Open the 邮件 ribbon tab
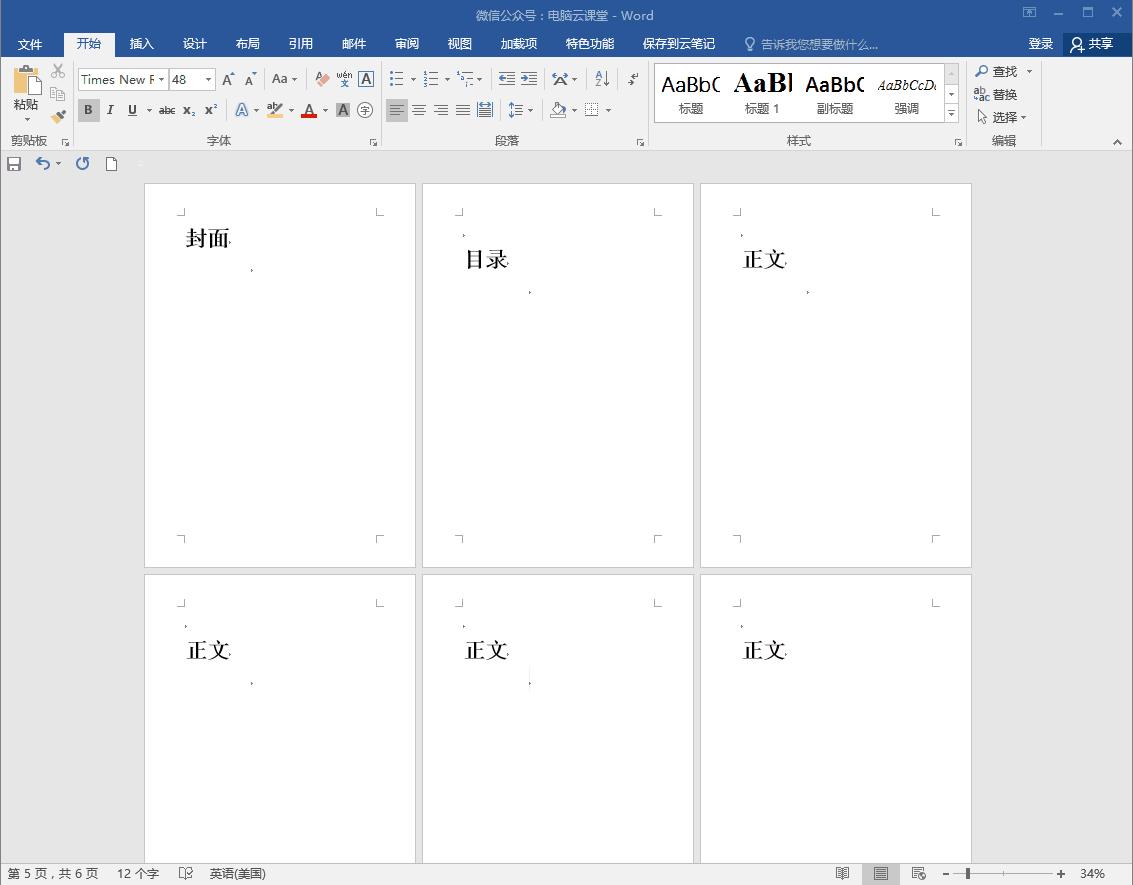This screenshot has width=1133, height=885. pyautogui.click(x=354, y=43)
